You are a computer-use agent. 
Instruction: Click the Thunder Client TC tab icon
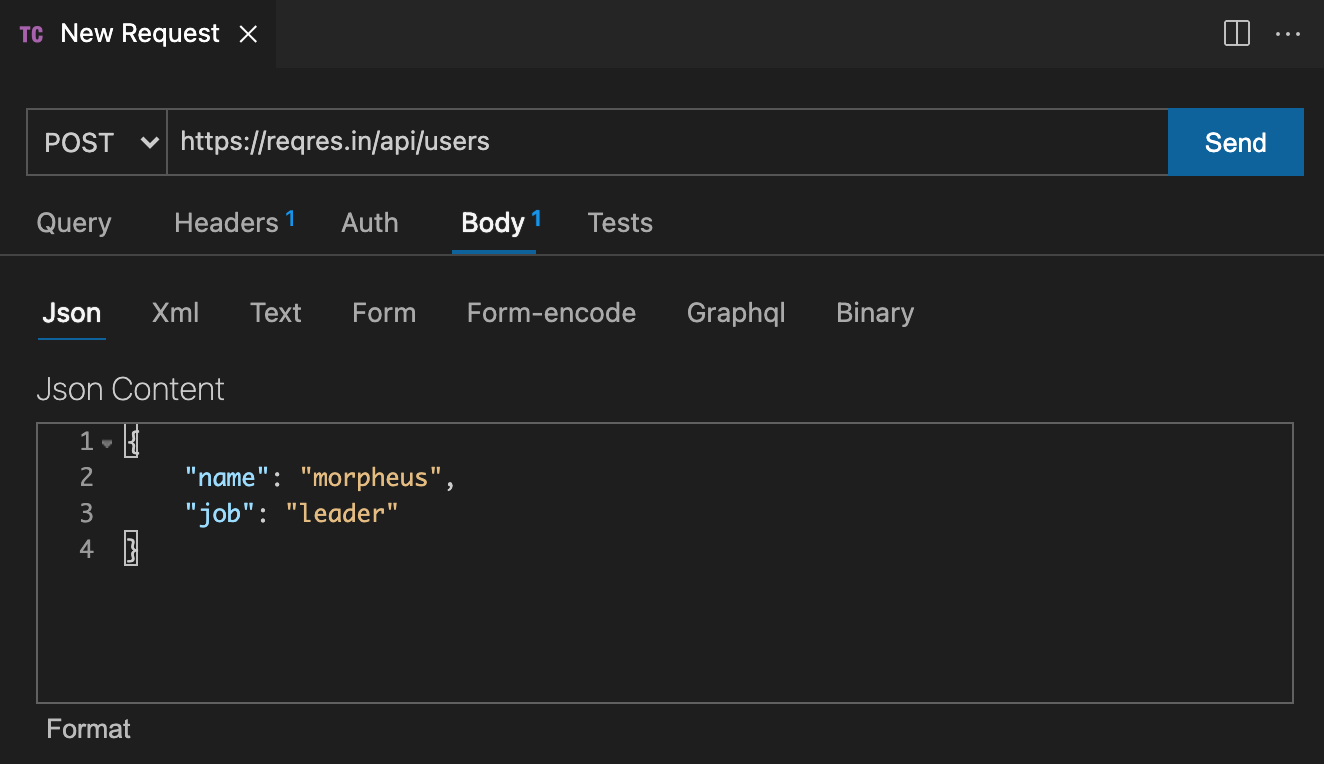coord(31,34)
